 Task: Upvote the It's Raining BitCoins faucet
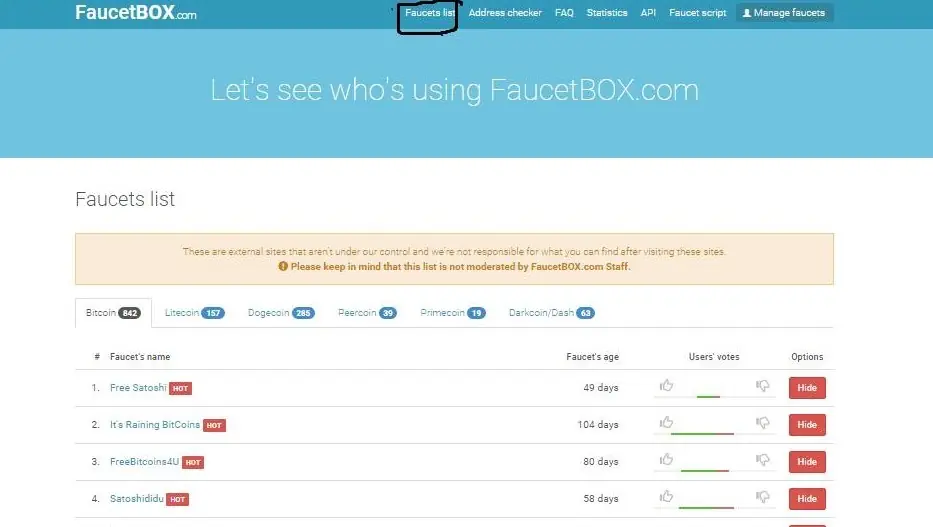pyautogui.click(x=666, y=422)
